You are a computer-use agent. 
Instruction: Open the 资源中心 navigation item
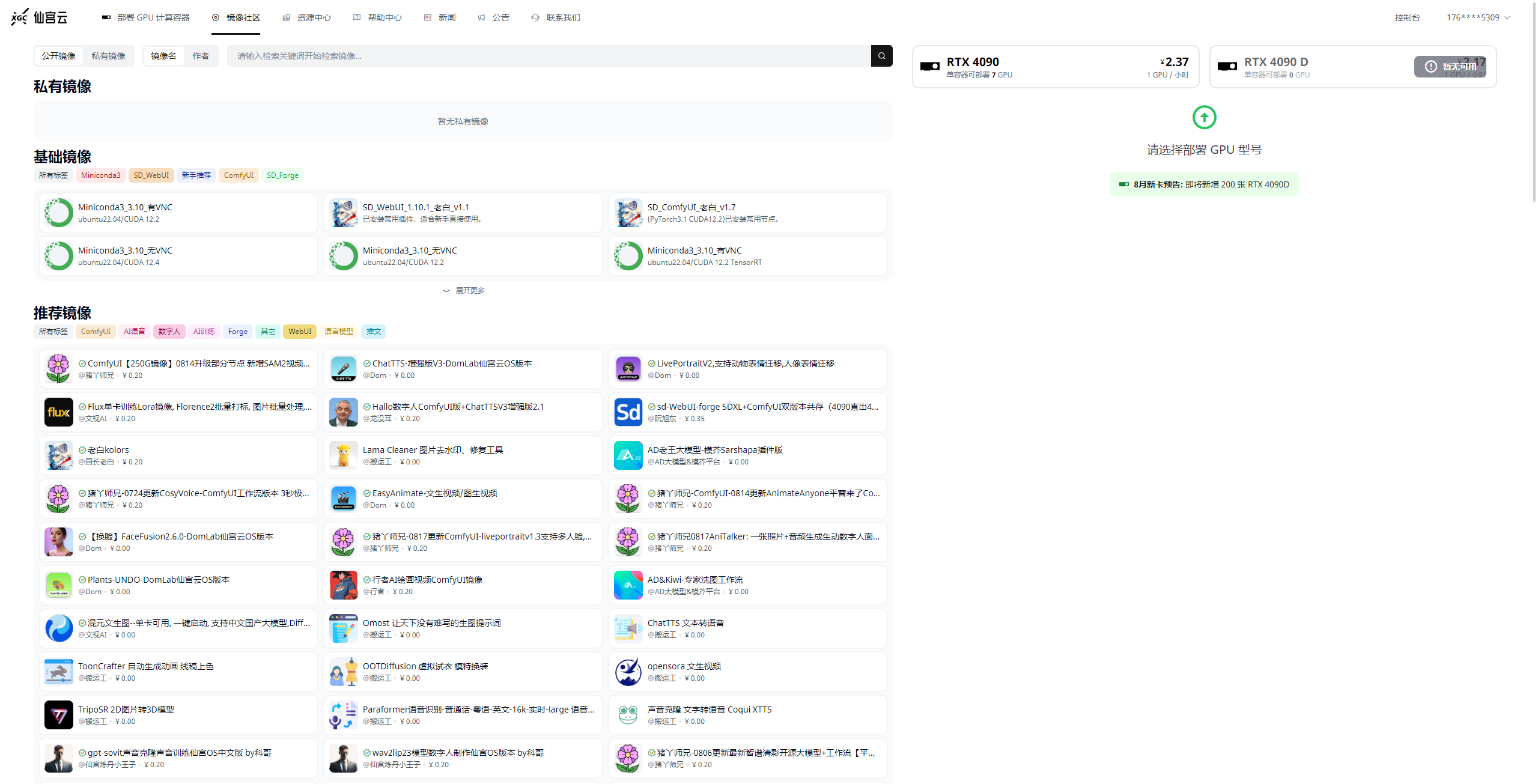click(307, 17)
